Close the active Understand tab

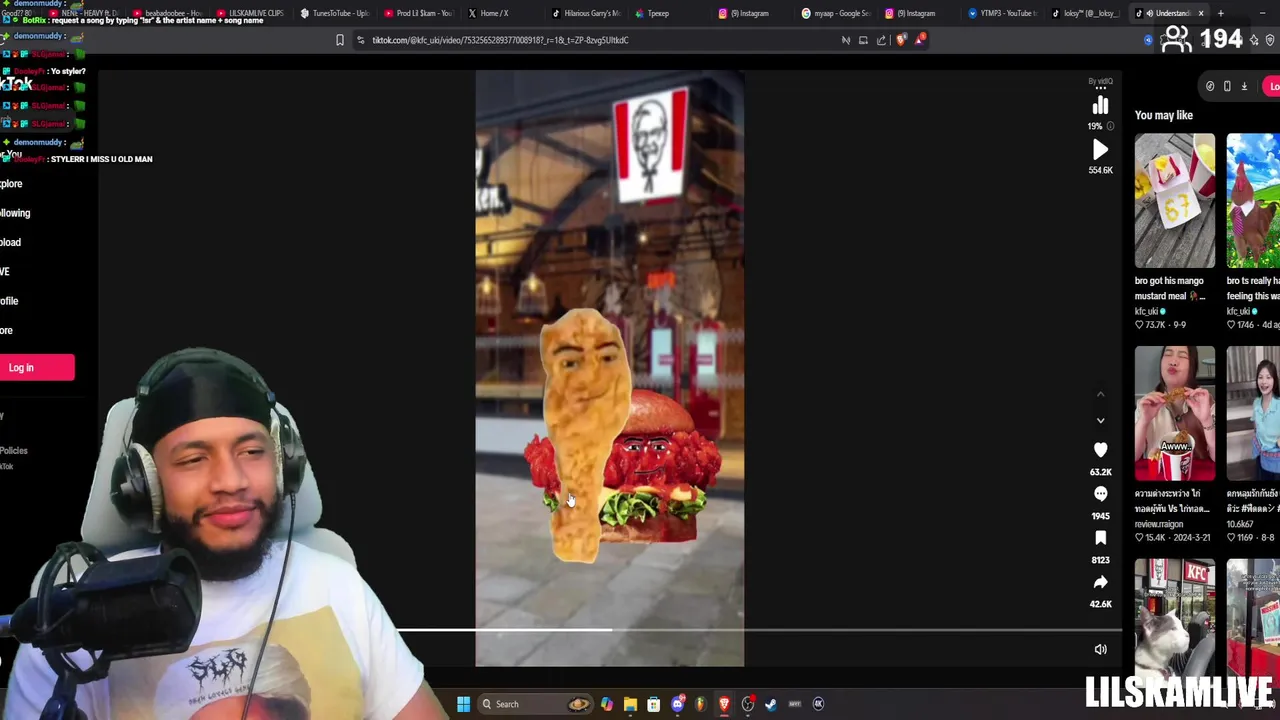pyautogui.click(x=1201, y=13)
